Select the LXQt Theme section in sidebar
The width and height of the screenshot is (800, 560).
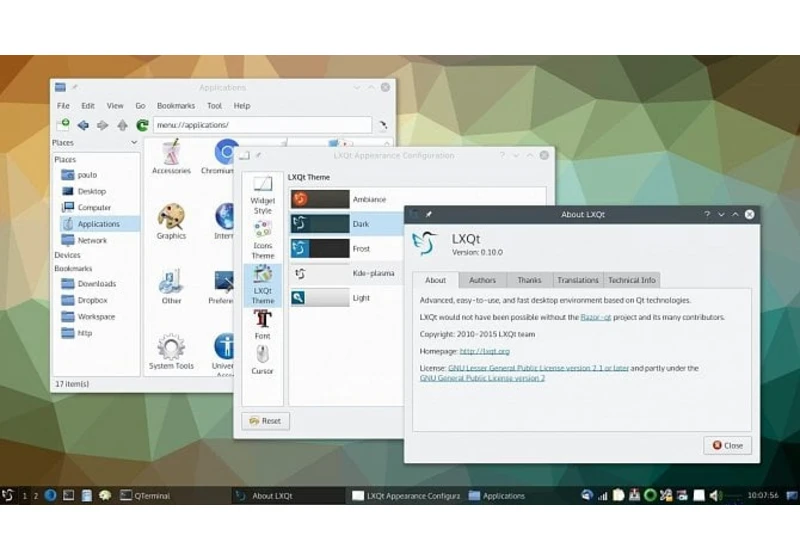[x=263, y=285]
